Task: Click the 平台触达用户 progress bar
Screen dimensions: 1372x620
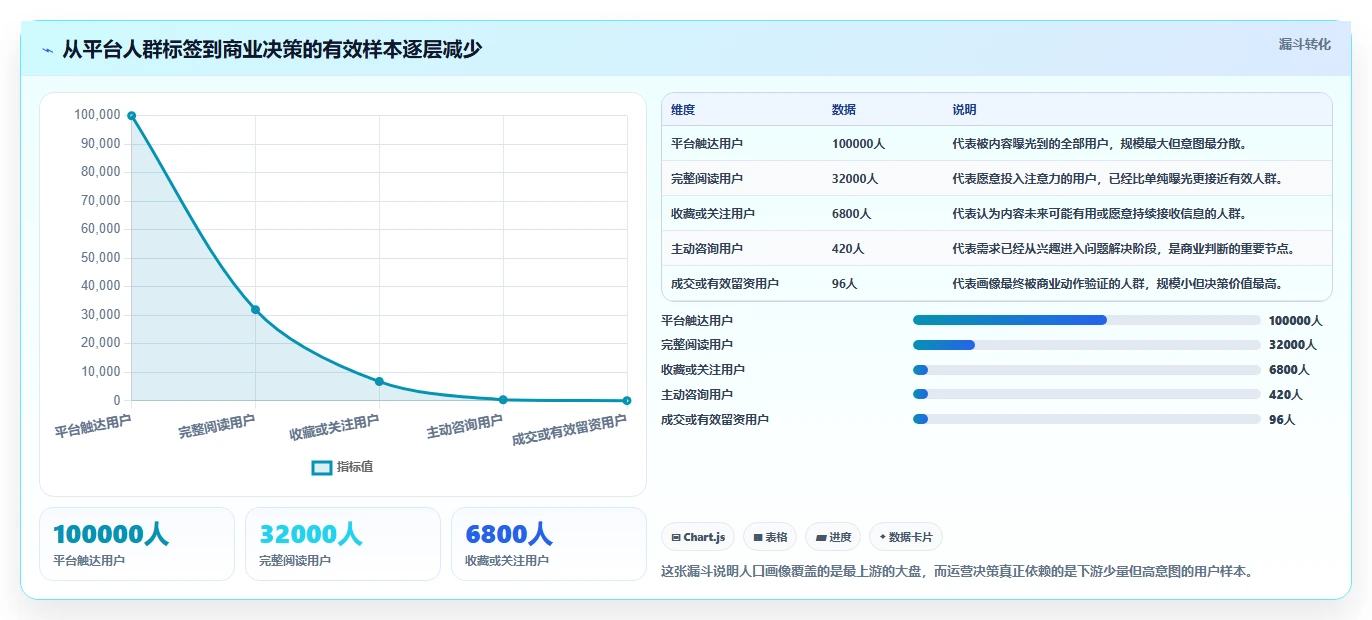Action: pyautogui.click(x=1086, y=320)
